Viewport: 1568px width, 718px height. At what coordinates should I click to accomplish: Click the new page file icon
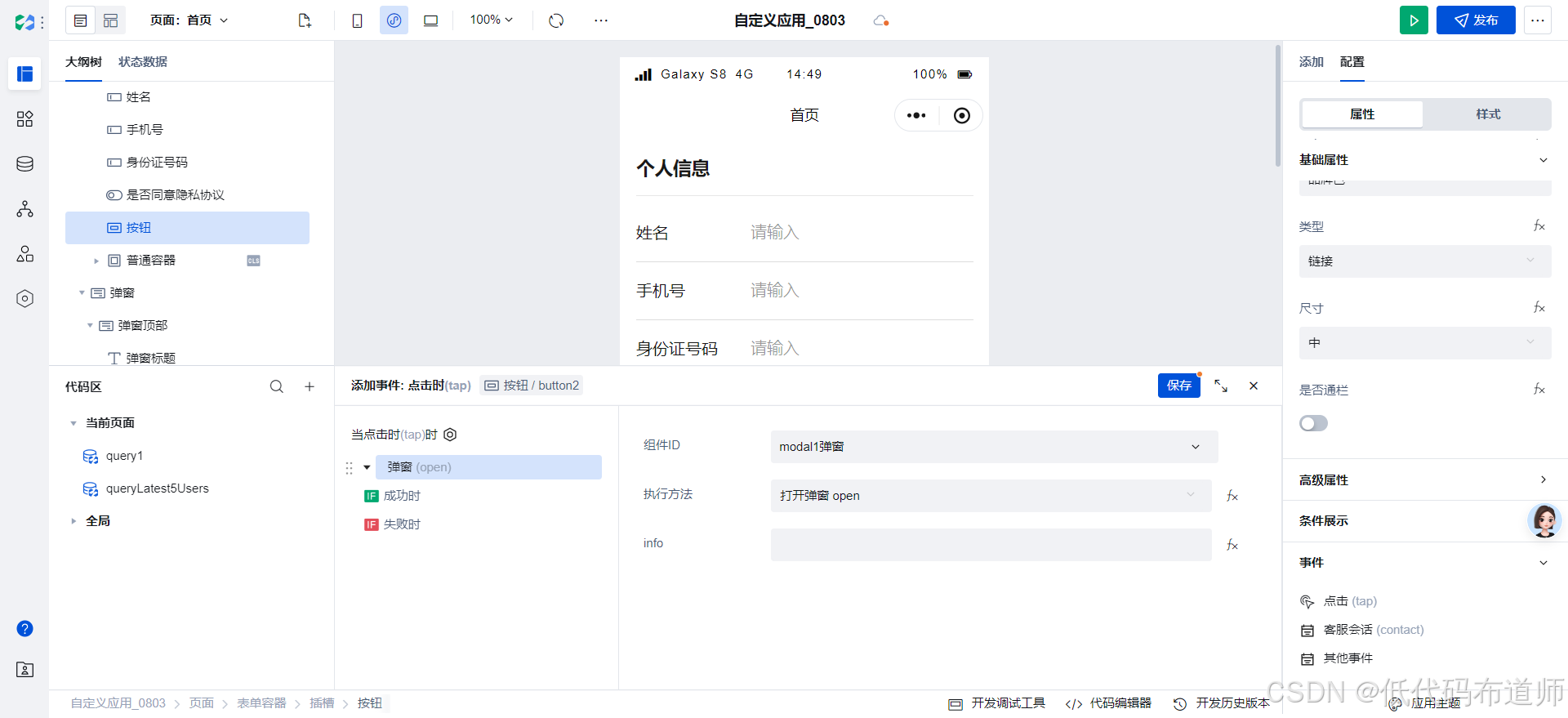coord(305,20)
